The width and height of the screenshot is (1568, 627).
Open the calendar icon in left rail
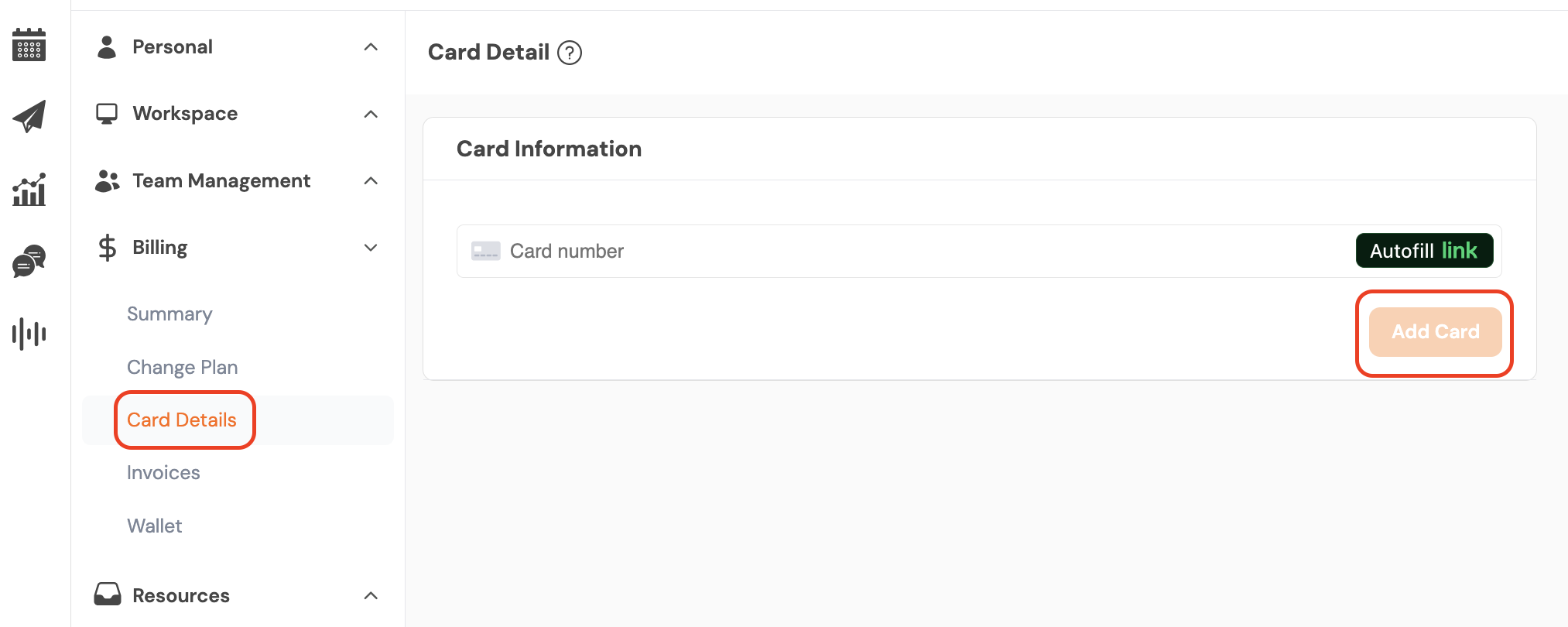[29, 45]
